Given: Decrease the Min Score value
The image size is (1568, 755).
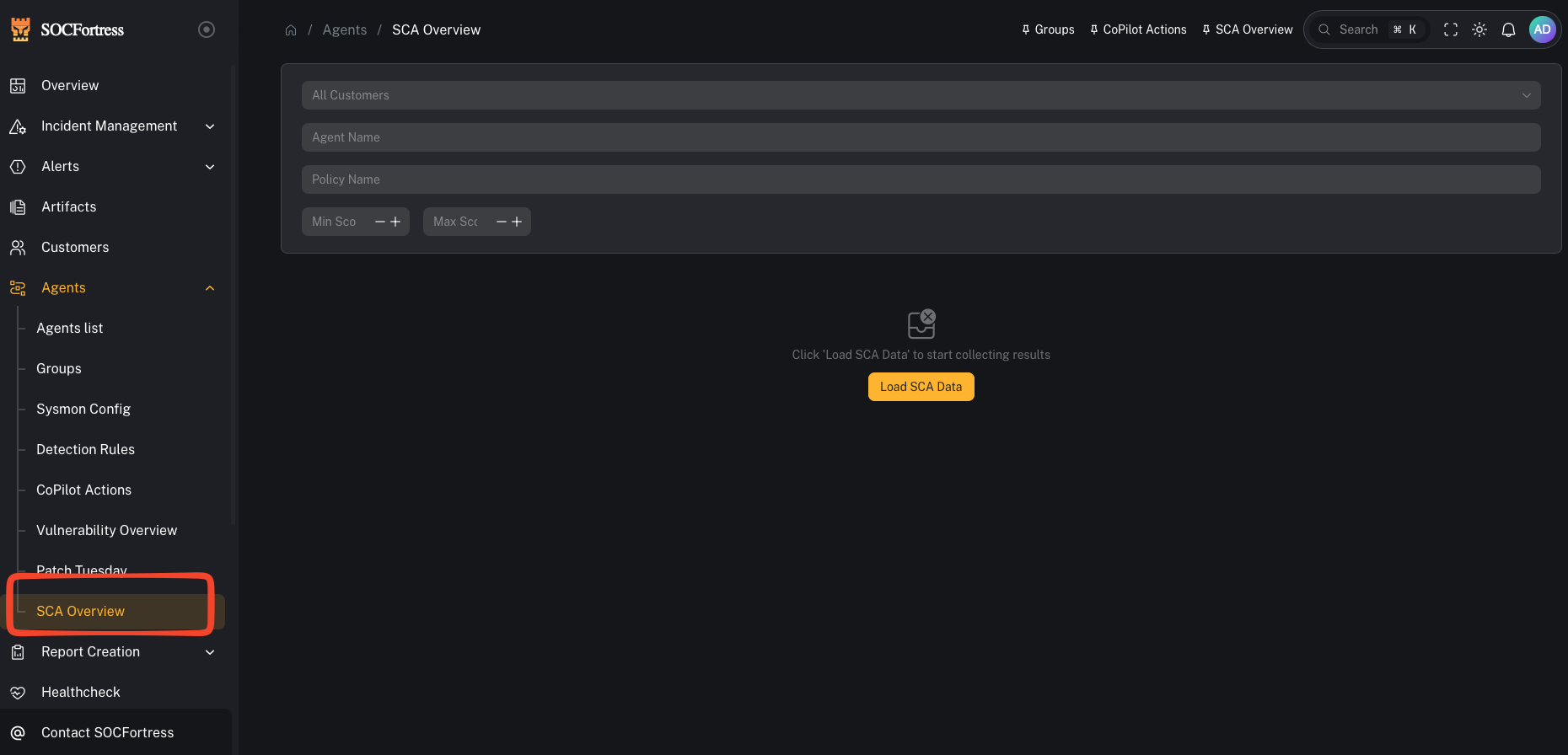Looking at the screenshot, I should click(380, 222).
